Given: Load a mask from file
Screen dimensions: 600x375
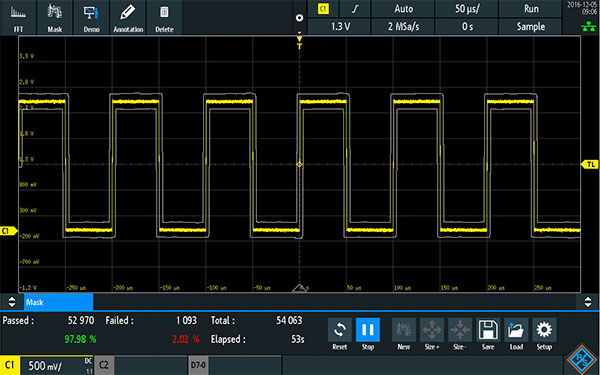Looking at the screenshot, I should 516,334.
